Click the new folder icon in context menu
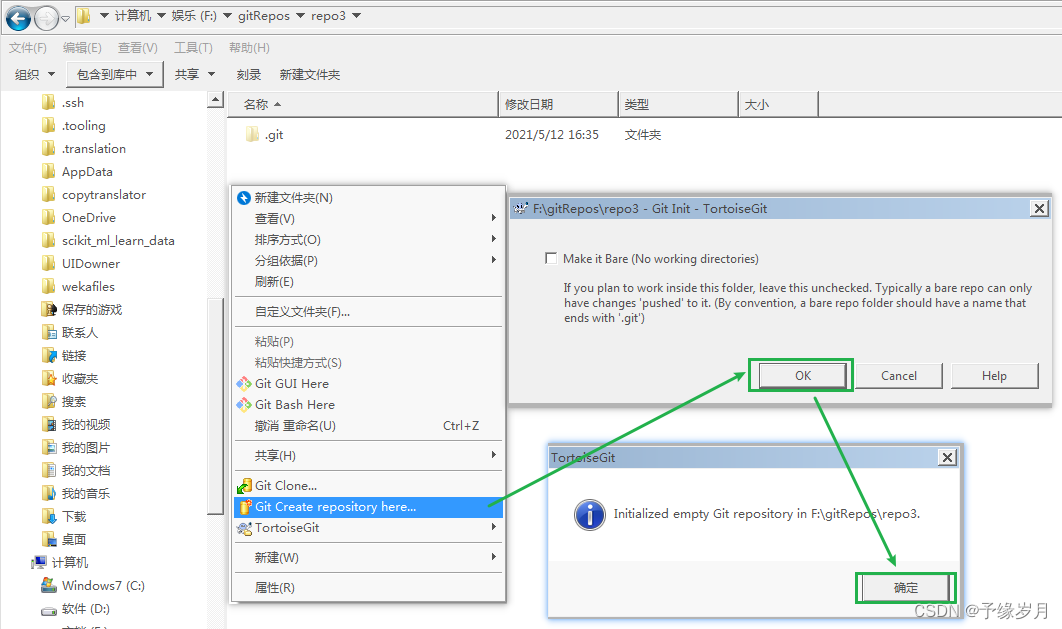1062x629 pixels. click(244, 198)
